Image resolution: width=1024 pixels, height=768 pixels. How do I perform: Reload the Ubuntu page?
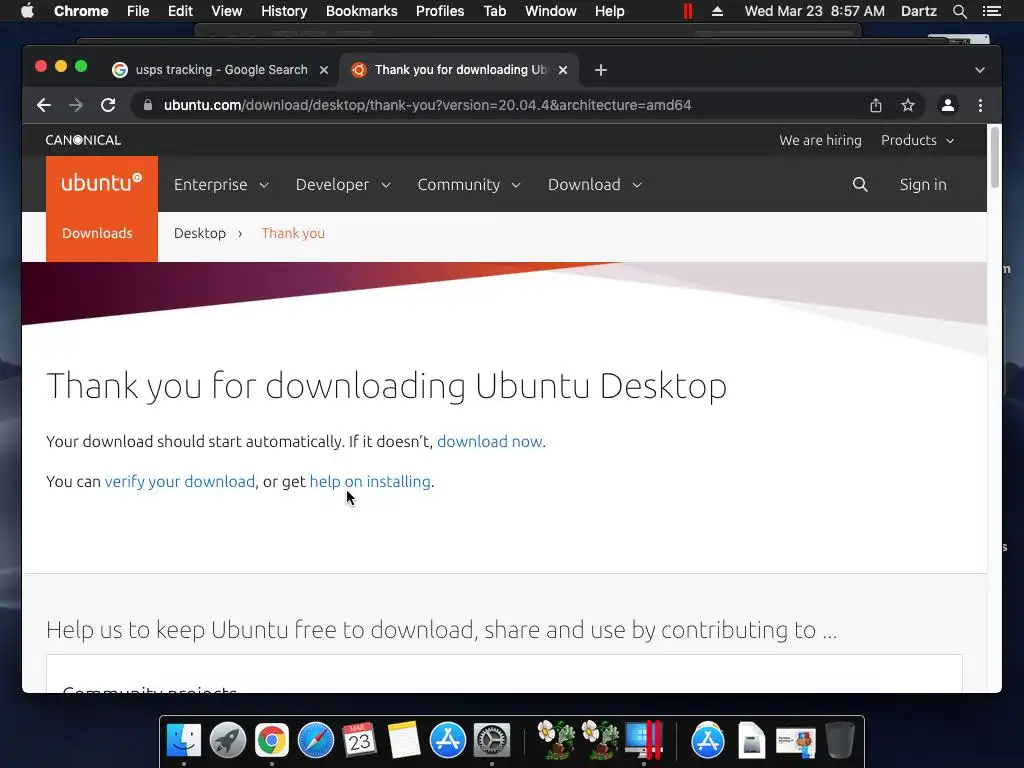108,105
